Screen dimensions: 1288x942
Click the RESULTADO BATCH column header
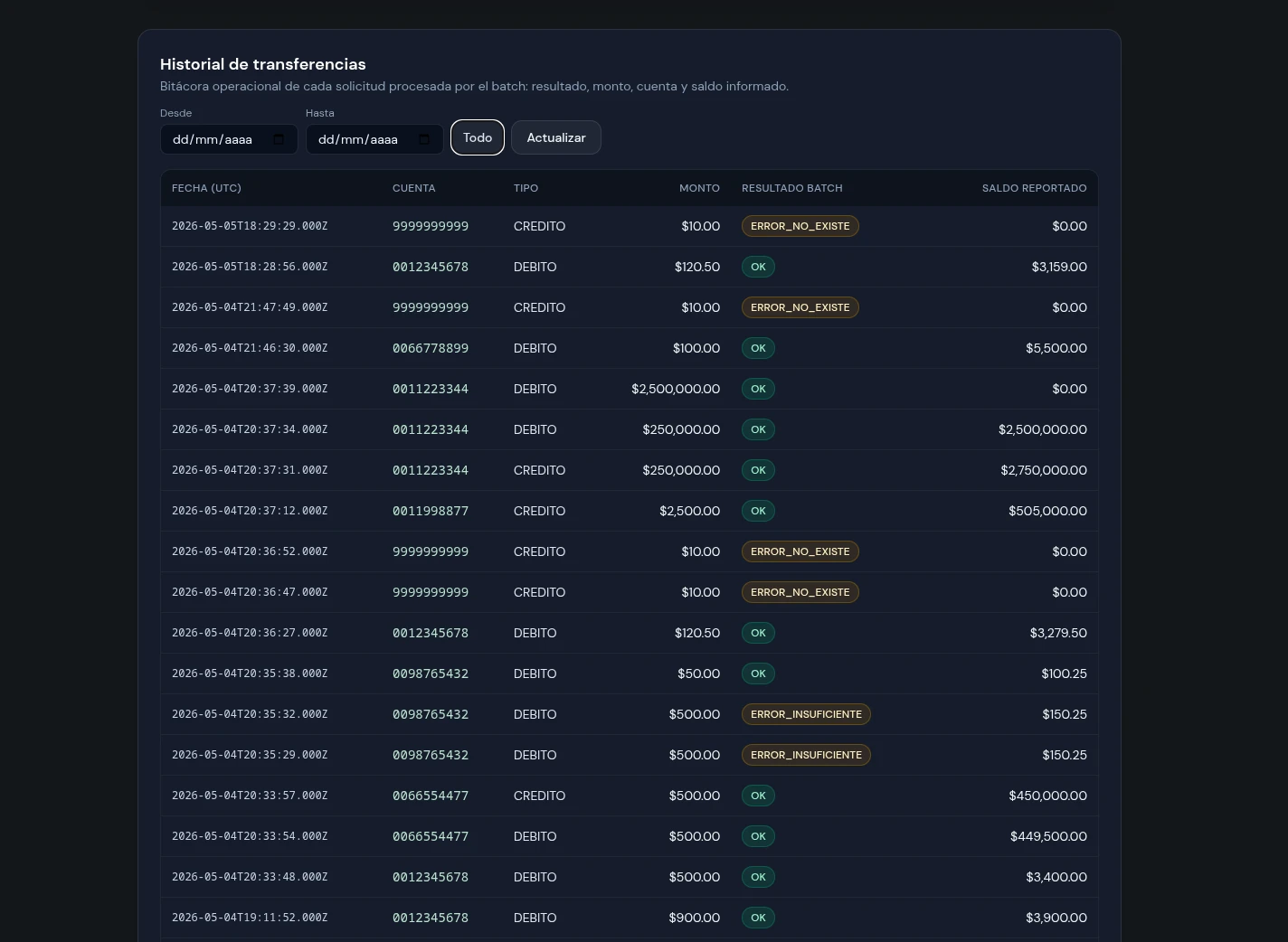coord(792,188)
